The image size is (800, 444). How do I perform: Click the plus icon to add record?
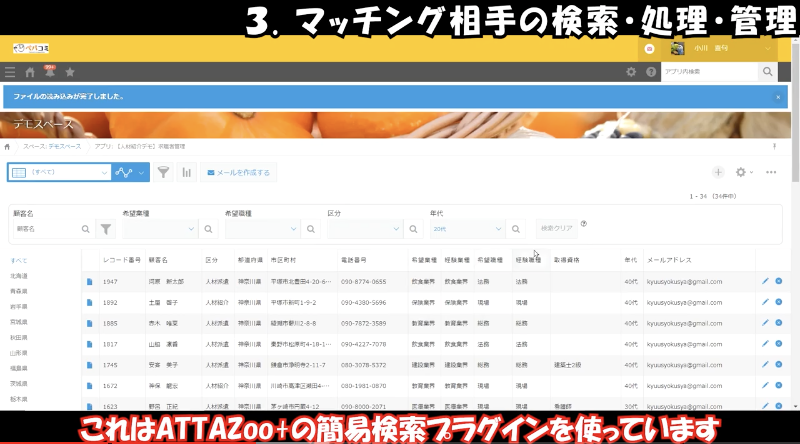tap(717, 172)
